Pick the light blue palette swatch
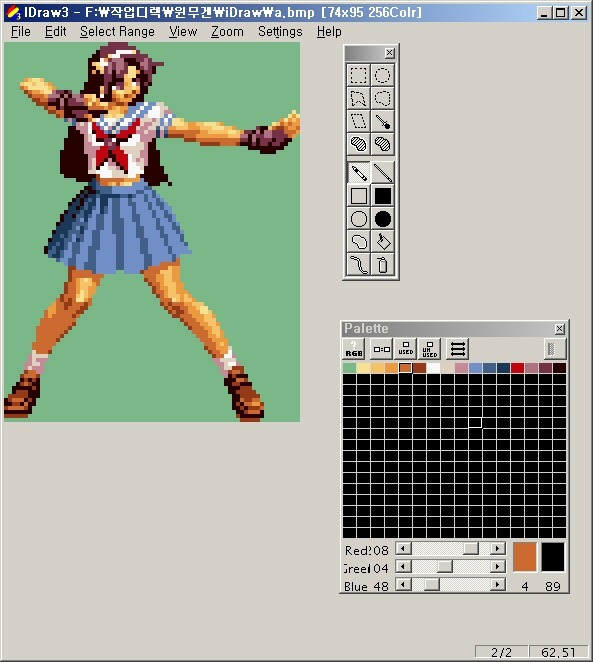Image resolution: width=593 pixels, height=662 pixels. 475,368
